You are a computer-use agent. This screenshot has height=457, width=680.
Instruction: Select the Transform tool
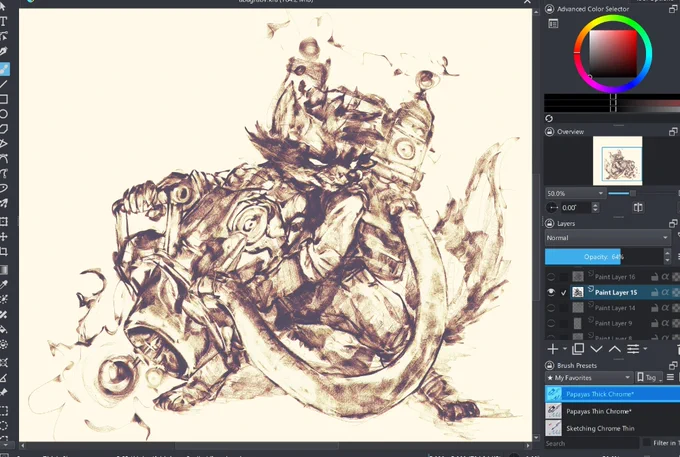click(x=3, y=222)
